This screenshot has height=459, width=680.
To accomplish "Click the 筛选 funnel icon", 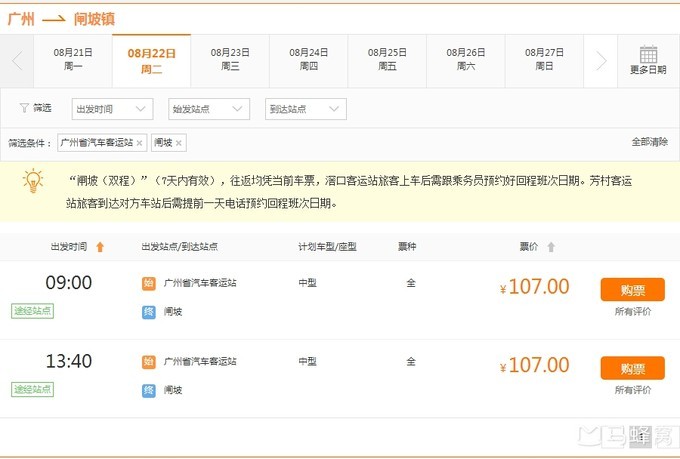I will pos(24,108).
